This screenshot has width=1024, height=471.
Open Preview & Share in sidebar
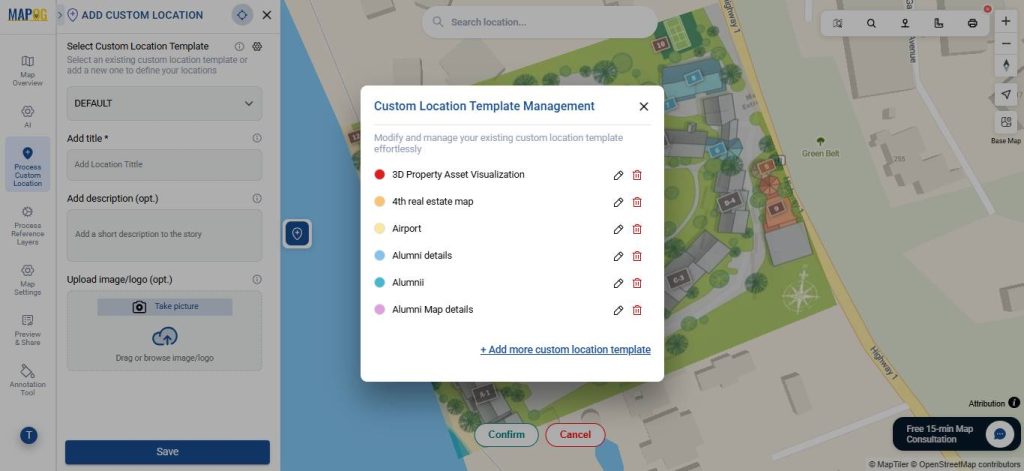point(27,330)
